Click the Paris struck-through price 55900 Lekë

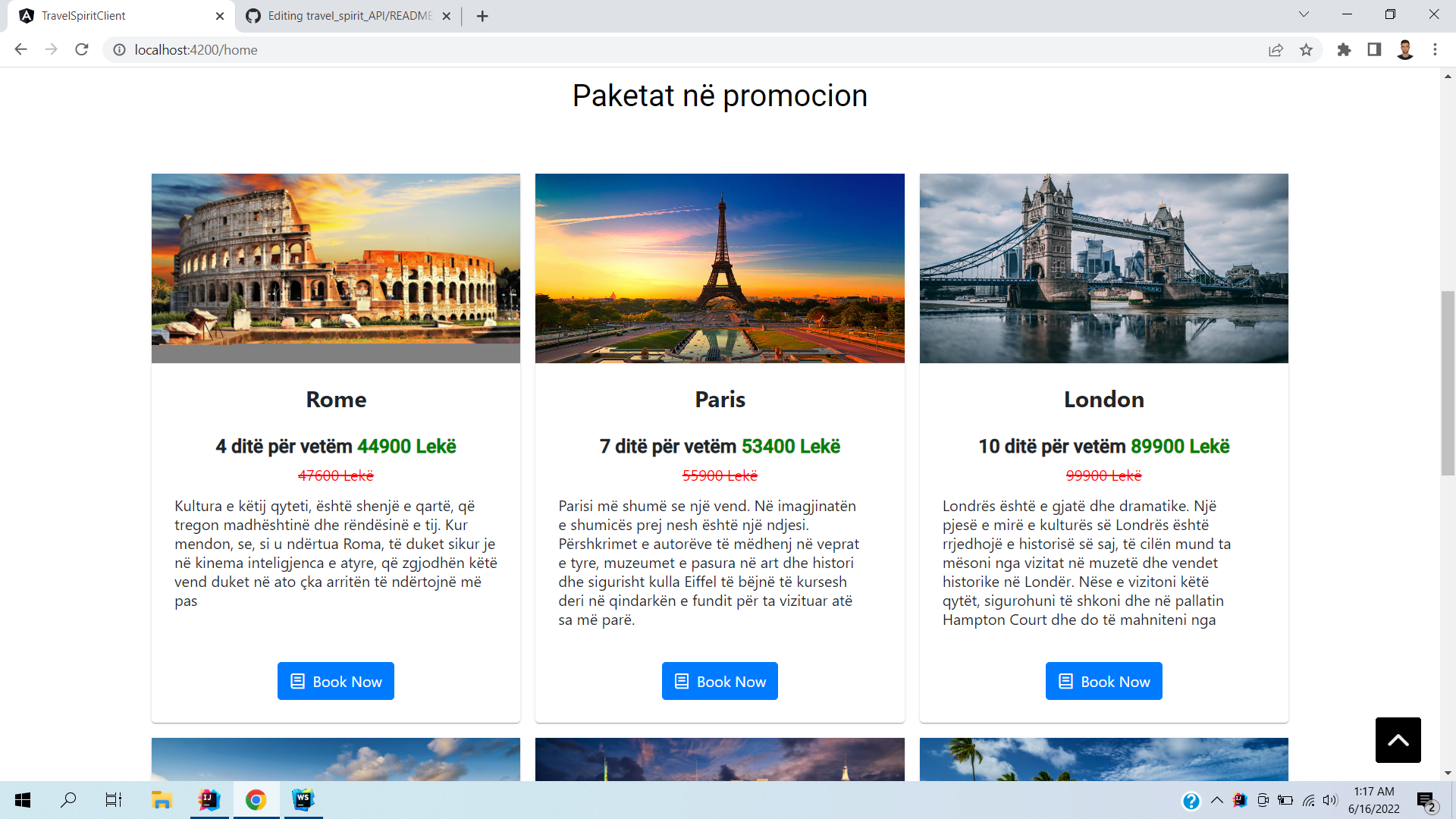[720, 475]
